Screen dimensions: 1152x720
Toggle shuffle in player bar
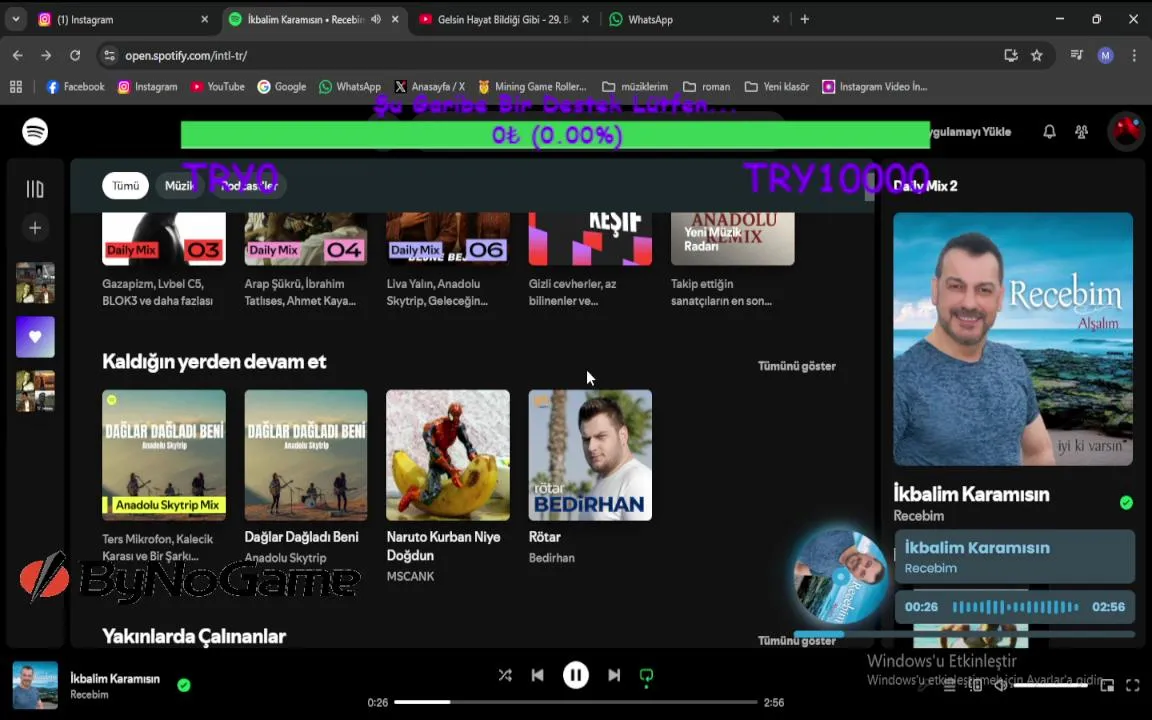click(x=505, y=674)
